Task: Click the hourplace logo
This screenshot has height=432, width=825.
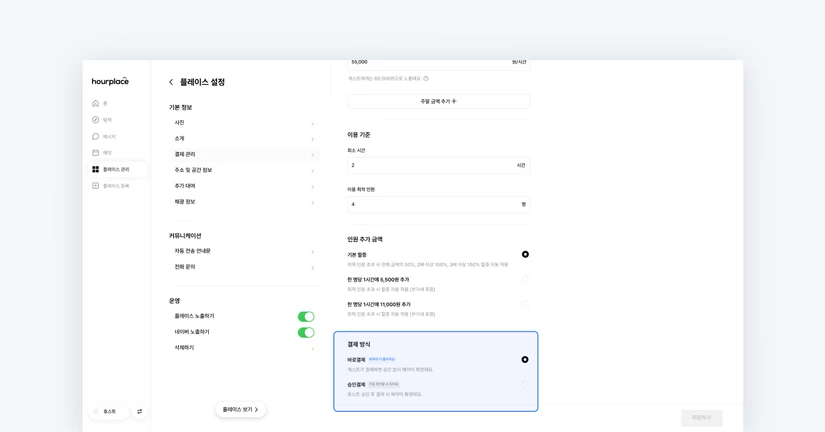Action: (110, 81)
